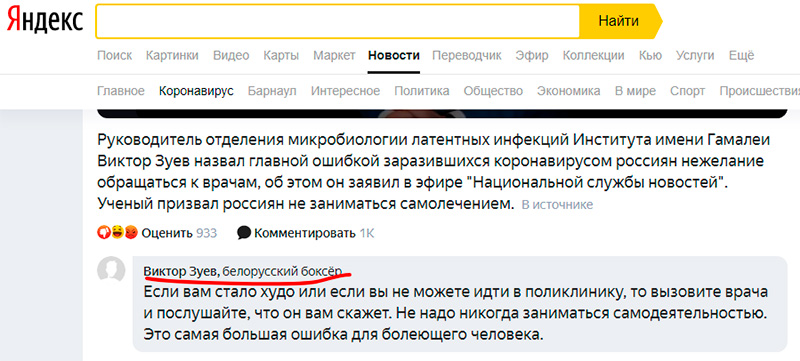Viewport: 800px width, 361px height.
Task: Click the Комментировать button
Action: (x=305, y=234)
